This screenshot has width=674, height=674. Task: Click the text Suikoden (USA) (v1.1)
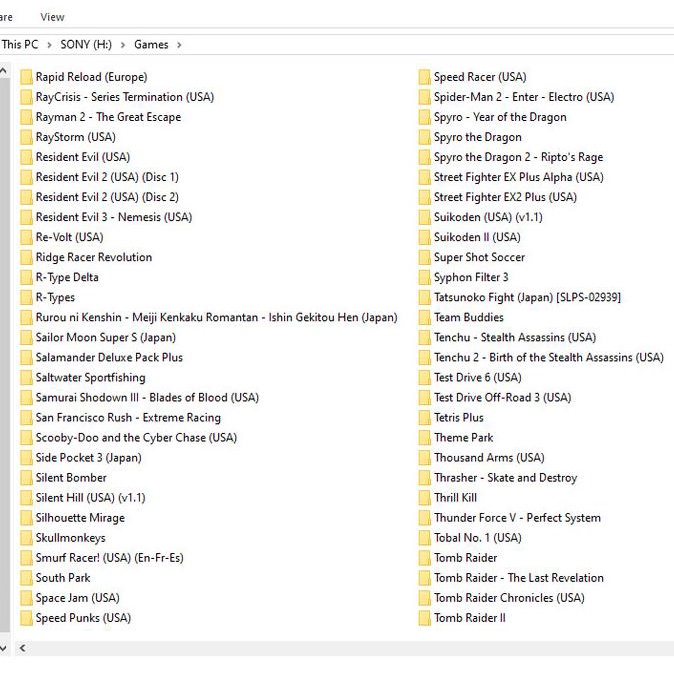coord(488,217)
